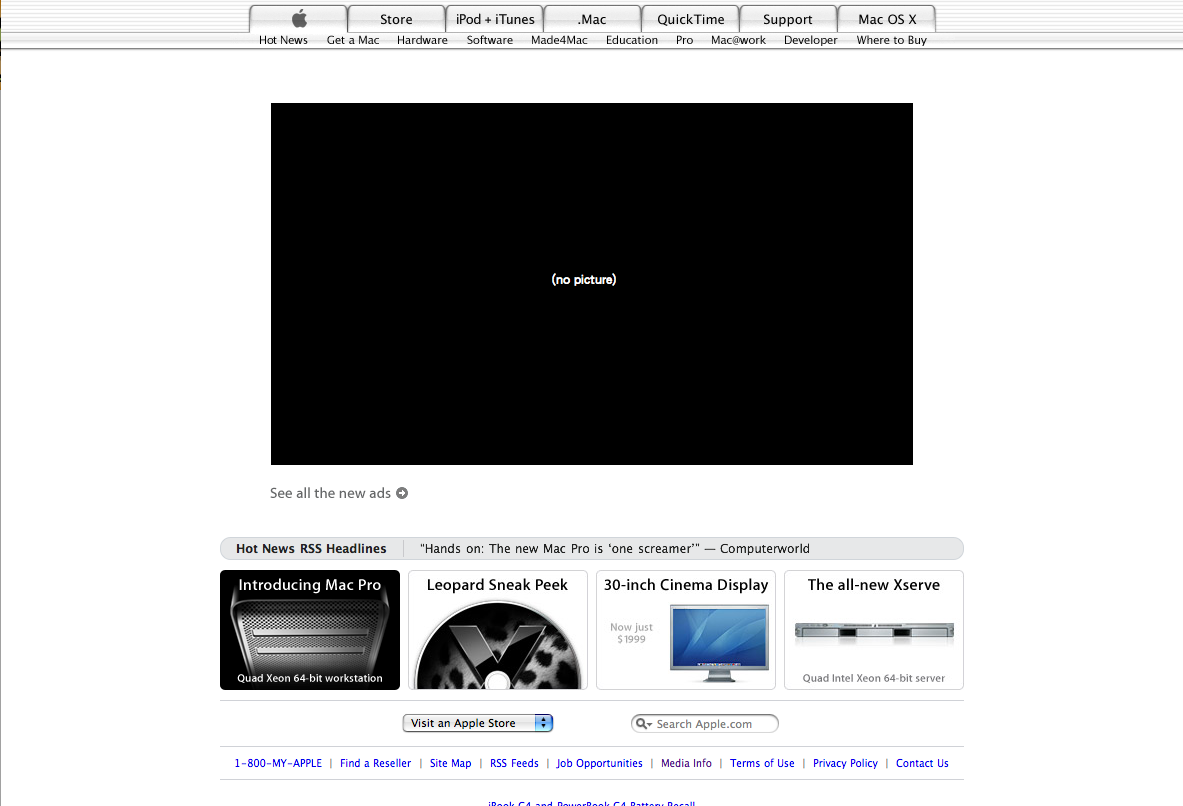Click into the Search Apple.com field
This screenshot has width=1183, height=806.
[705, 724]
